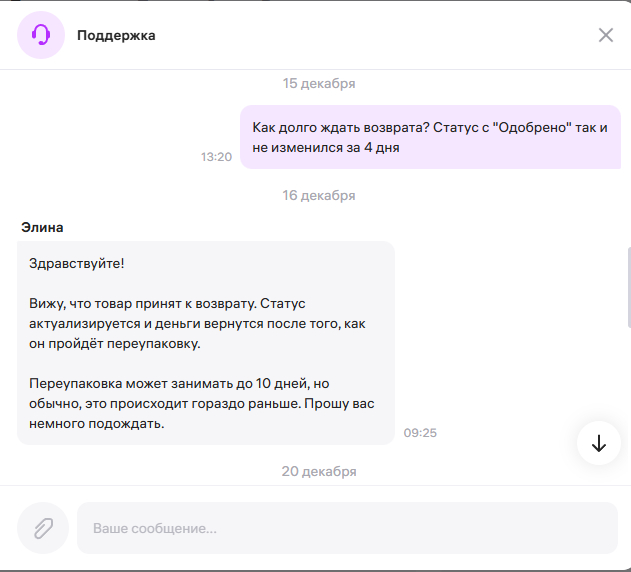Click the support headset avatar icon
This screenshot has height=572, width=631.
[41, 35]
